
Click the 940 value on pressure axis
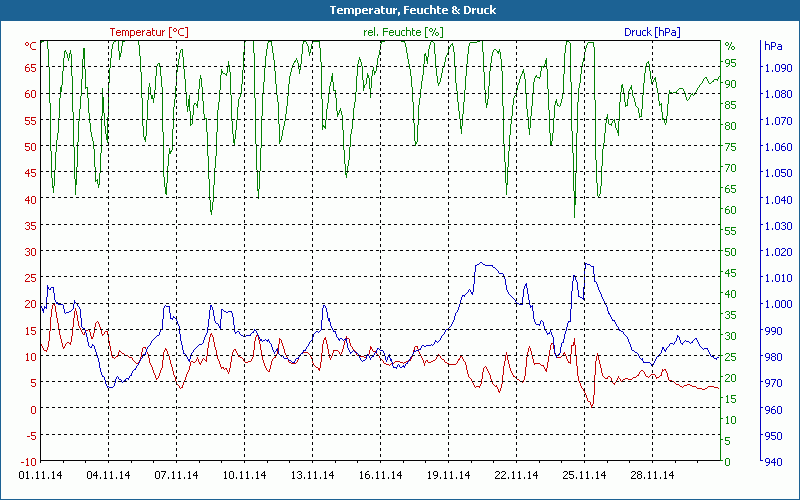(x=773, y=462)
